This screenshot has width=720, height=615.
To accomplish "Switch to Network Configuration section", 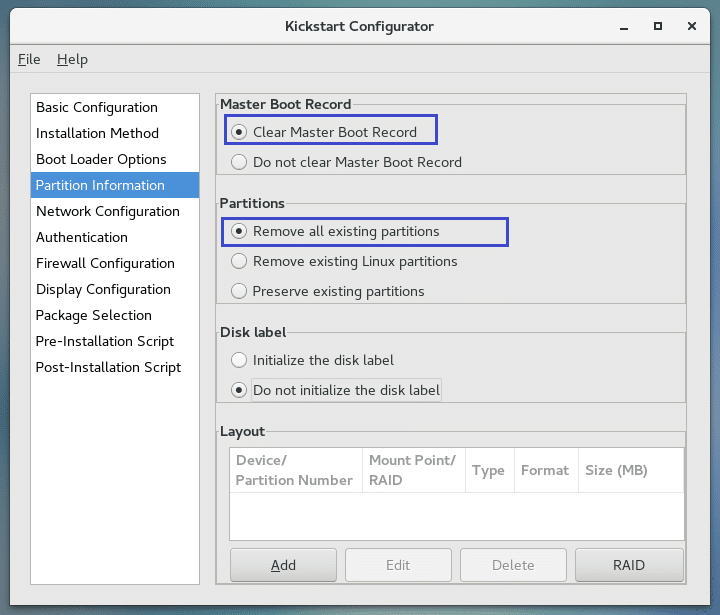I will click(x=108, y=211).
